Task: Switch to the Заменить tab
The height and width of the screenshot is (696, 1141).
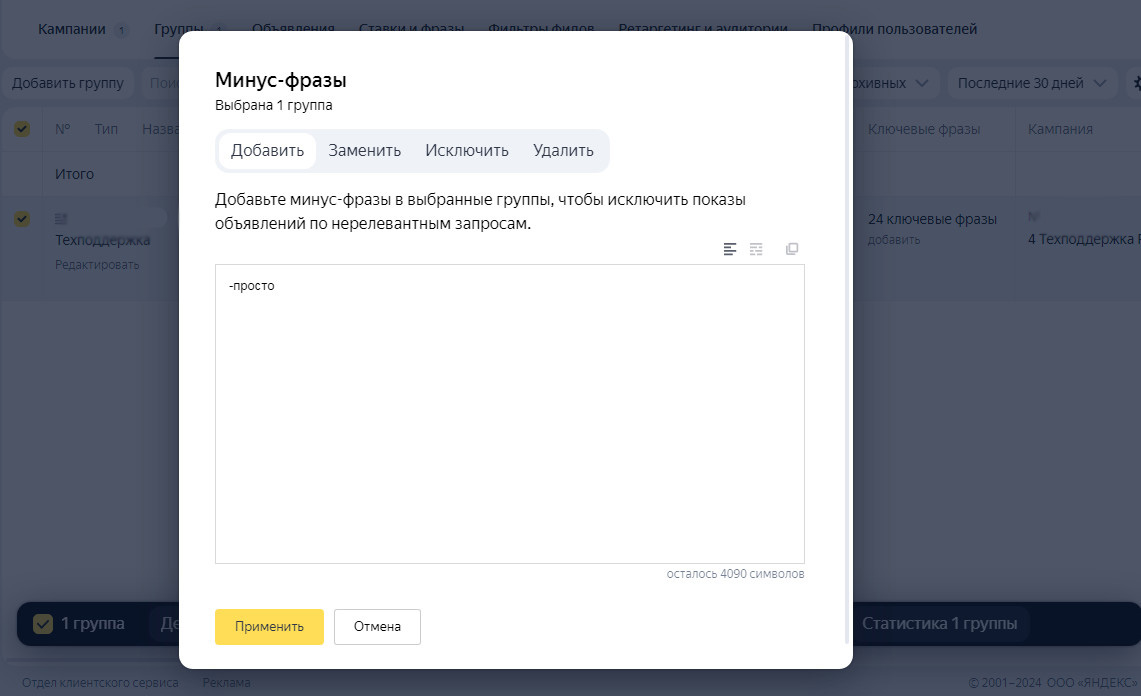Action: point(365,151)
